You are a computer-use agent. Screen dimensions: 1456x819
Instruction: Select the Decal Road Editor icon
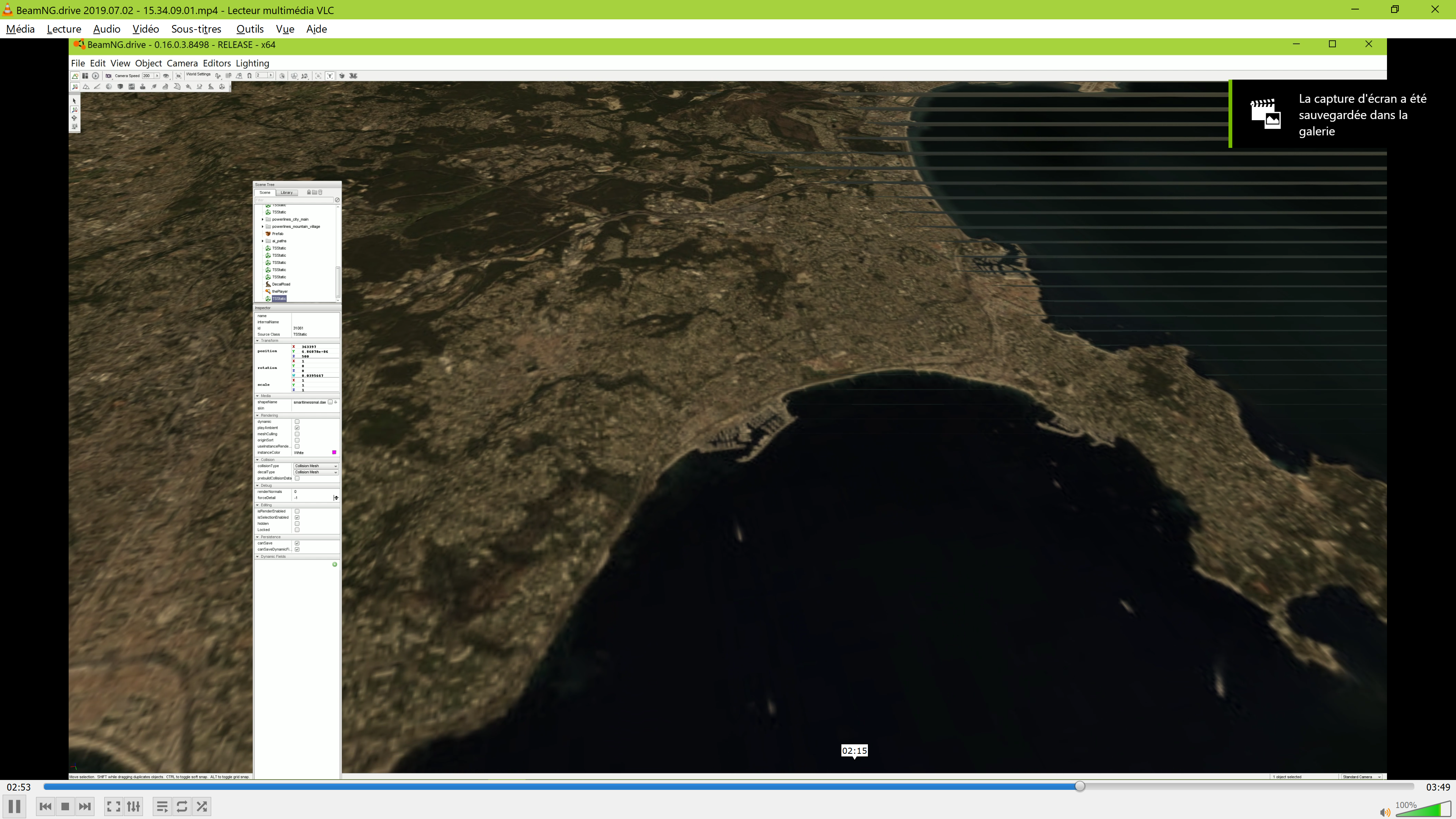click(x=211, y=87)
